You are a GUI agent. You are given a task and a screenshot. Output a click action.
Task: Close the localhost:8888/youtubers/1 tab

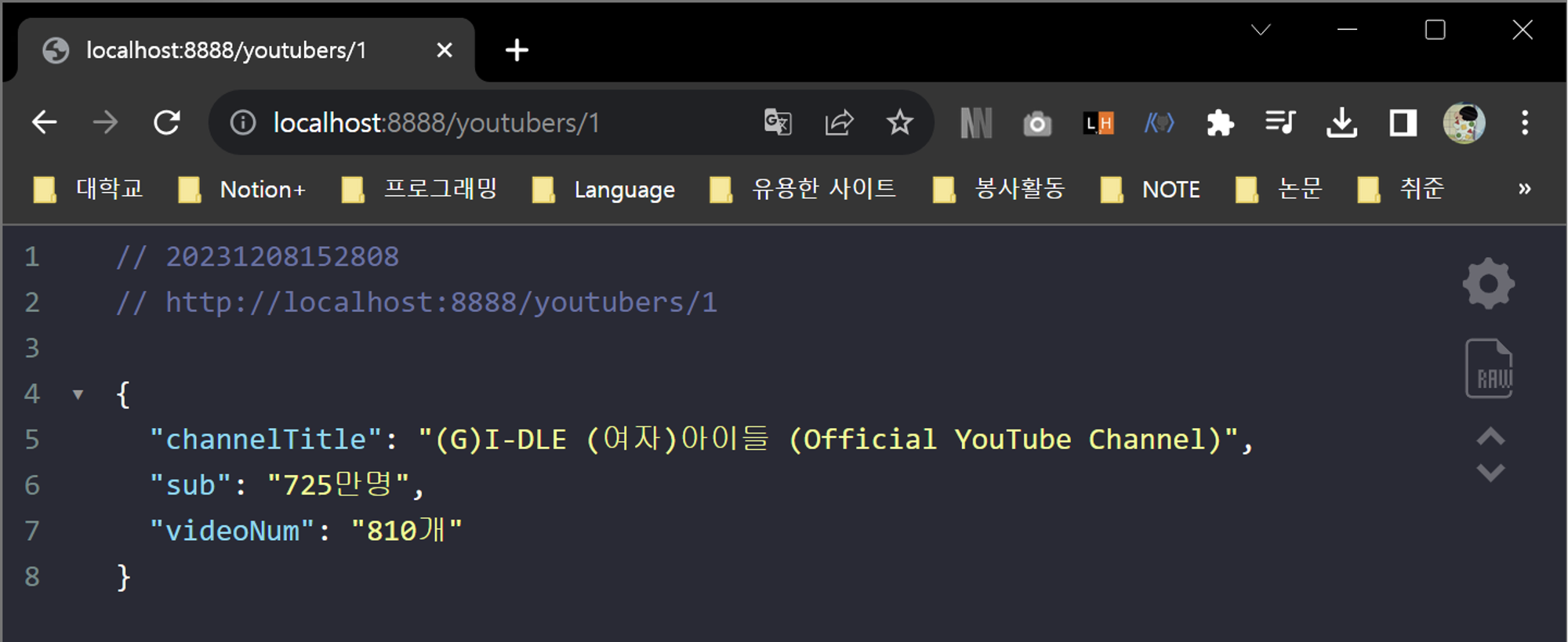[444, 50]
